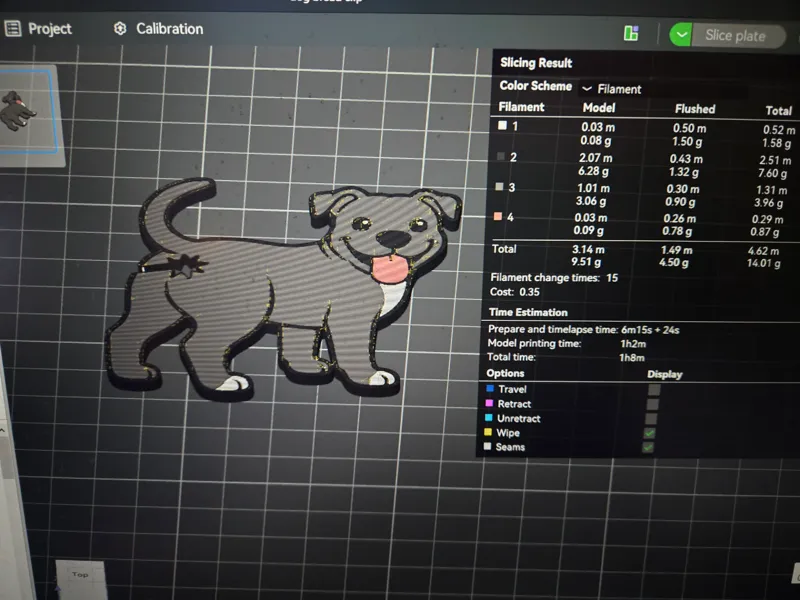The height and width of the screenshot is (600, 800).
Task: Click the Total time value 1h8m
Action: (632, 358)
